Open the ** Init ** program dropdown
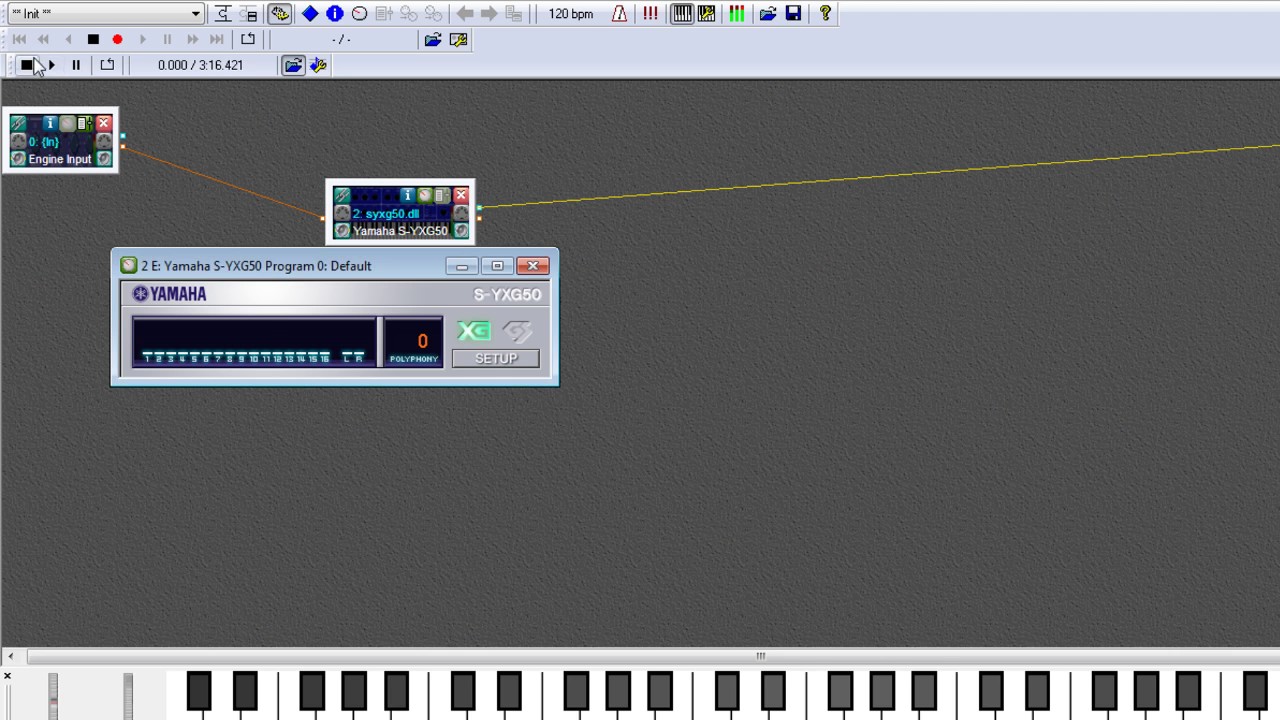Screen dimensions: 1280x720 pyautogui.click(x=105, y=14)
